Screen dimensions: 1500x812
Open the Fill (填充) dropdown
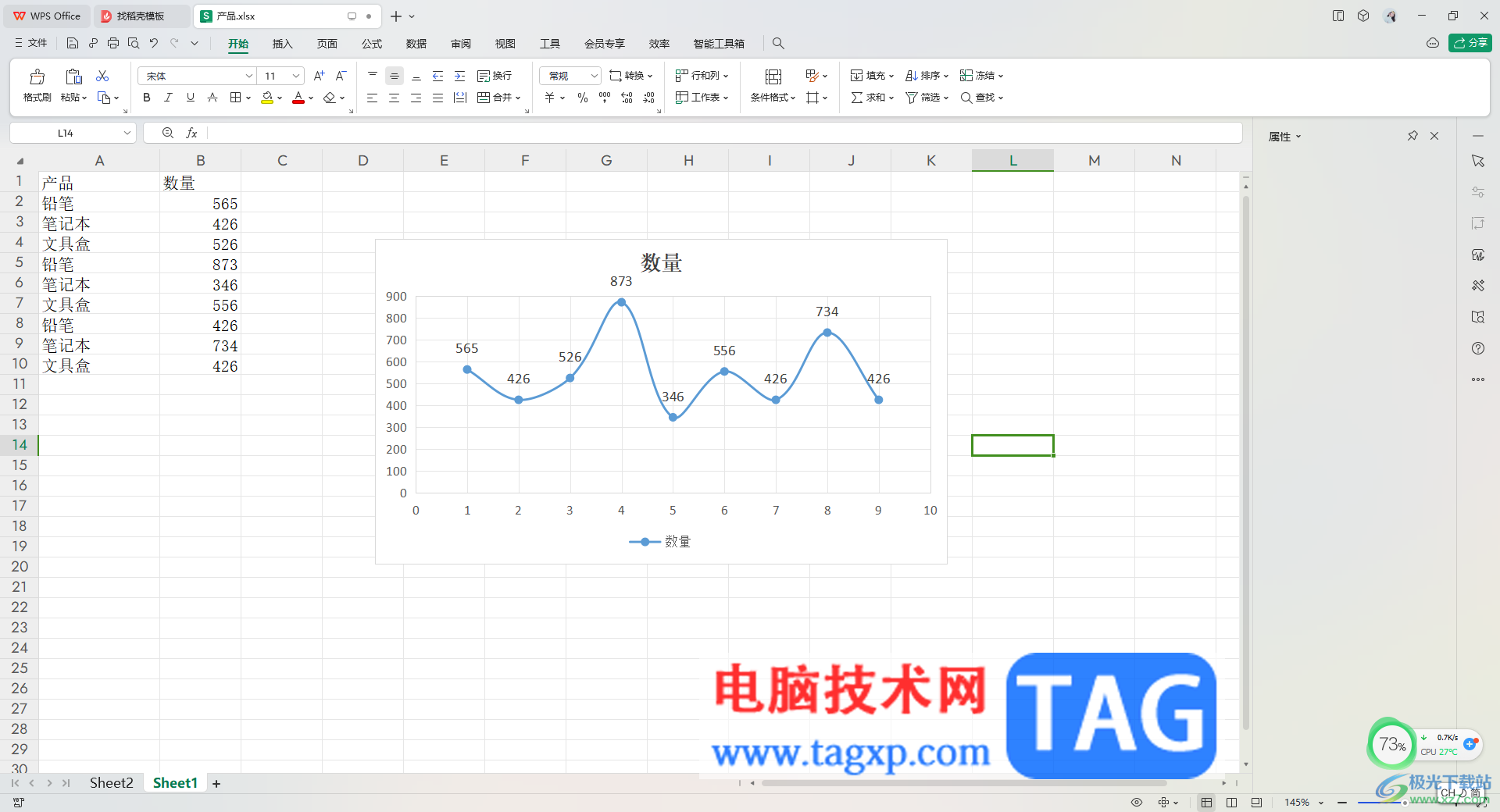point(872,76)
